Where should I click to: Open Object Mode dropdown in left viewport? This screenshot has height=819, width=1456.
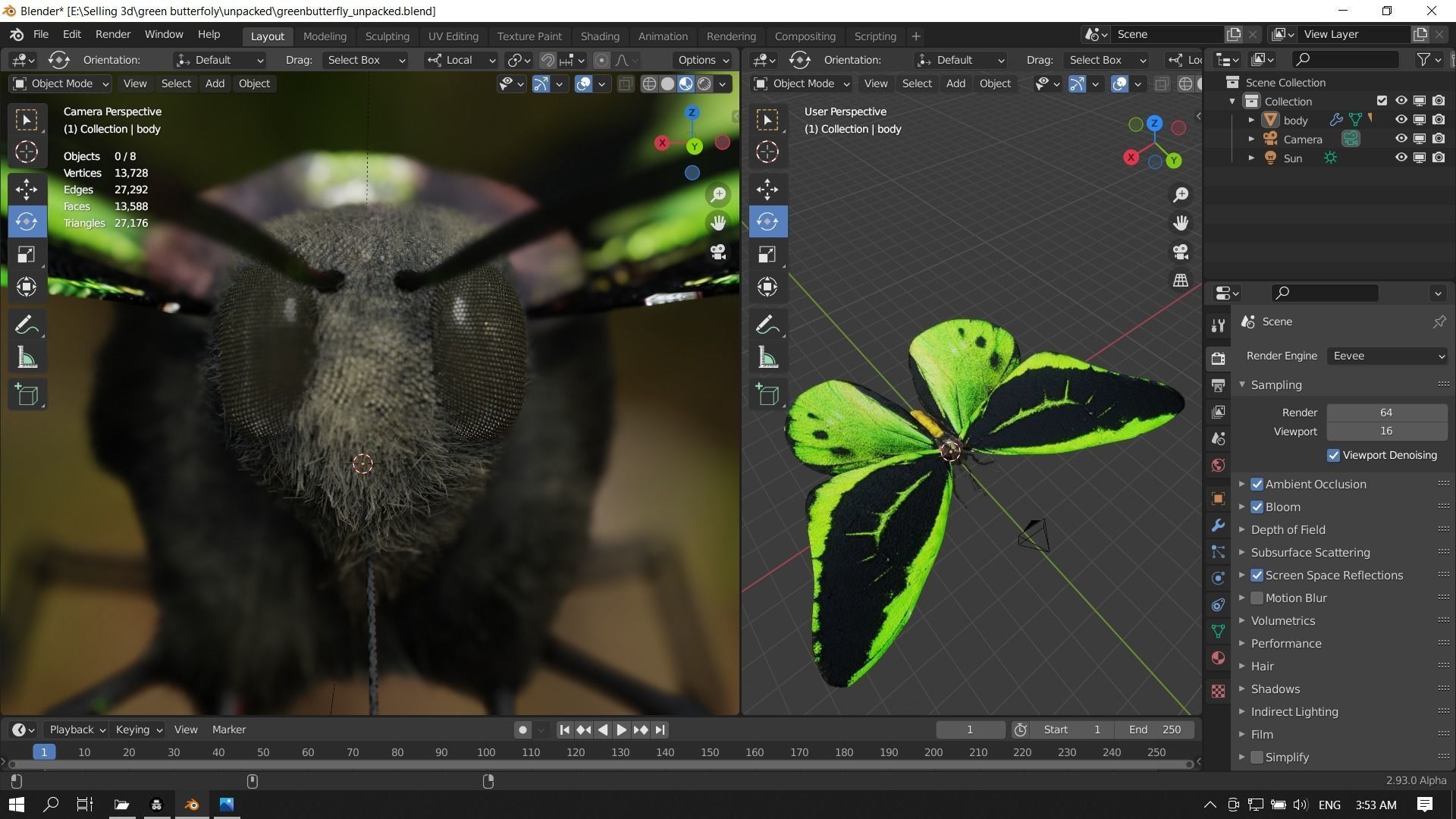pyautogui.click(x=61, y=83)
